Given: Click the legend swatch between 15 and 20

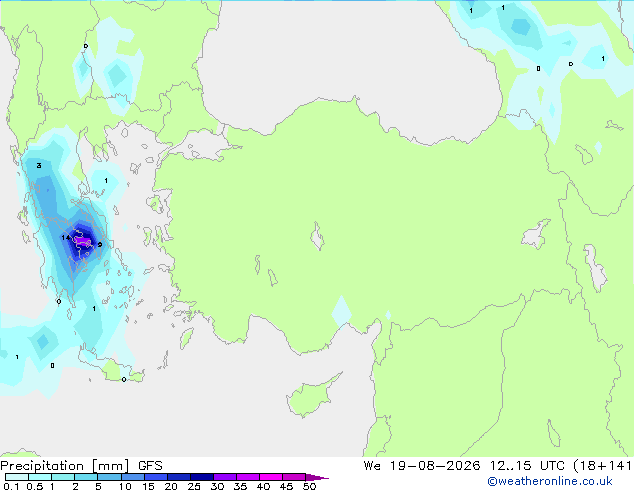Looking at the screenshot, I should coord(155,477).
